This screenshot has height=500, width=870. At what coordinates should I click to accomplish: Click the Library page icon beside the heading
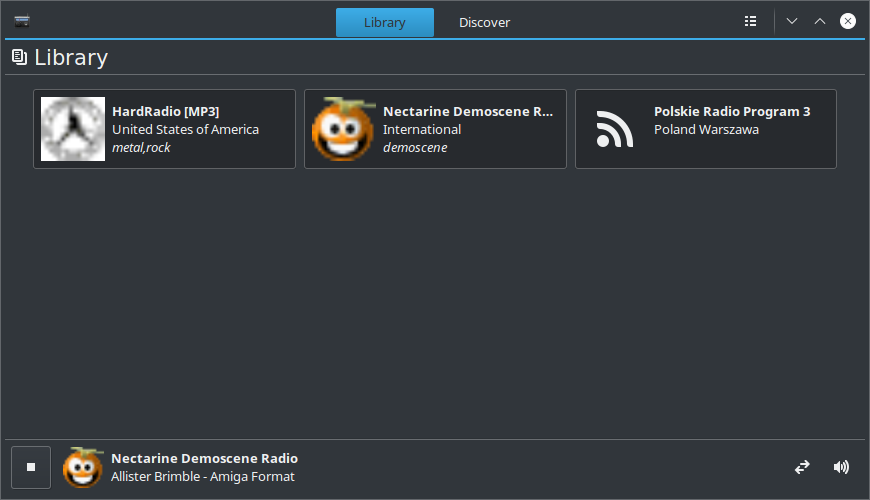pos(19,57)
